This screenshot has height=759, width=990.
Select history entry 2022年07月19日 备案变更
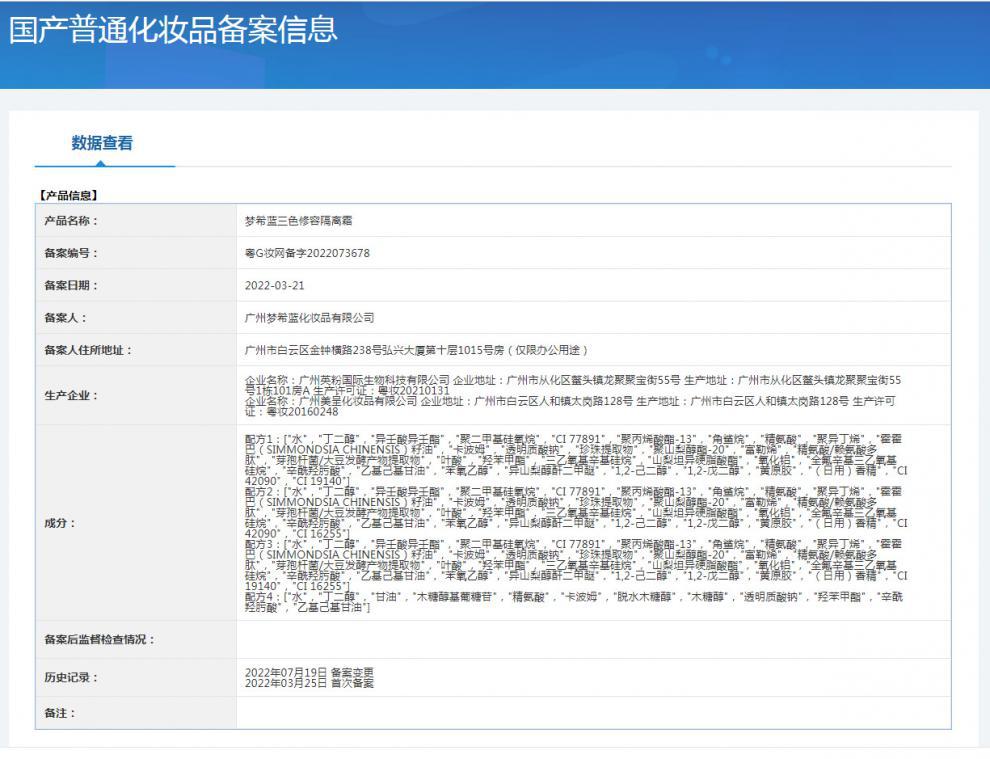pos(309,672)
